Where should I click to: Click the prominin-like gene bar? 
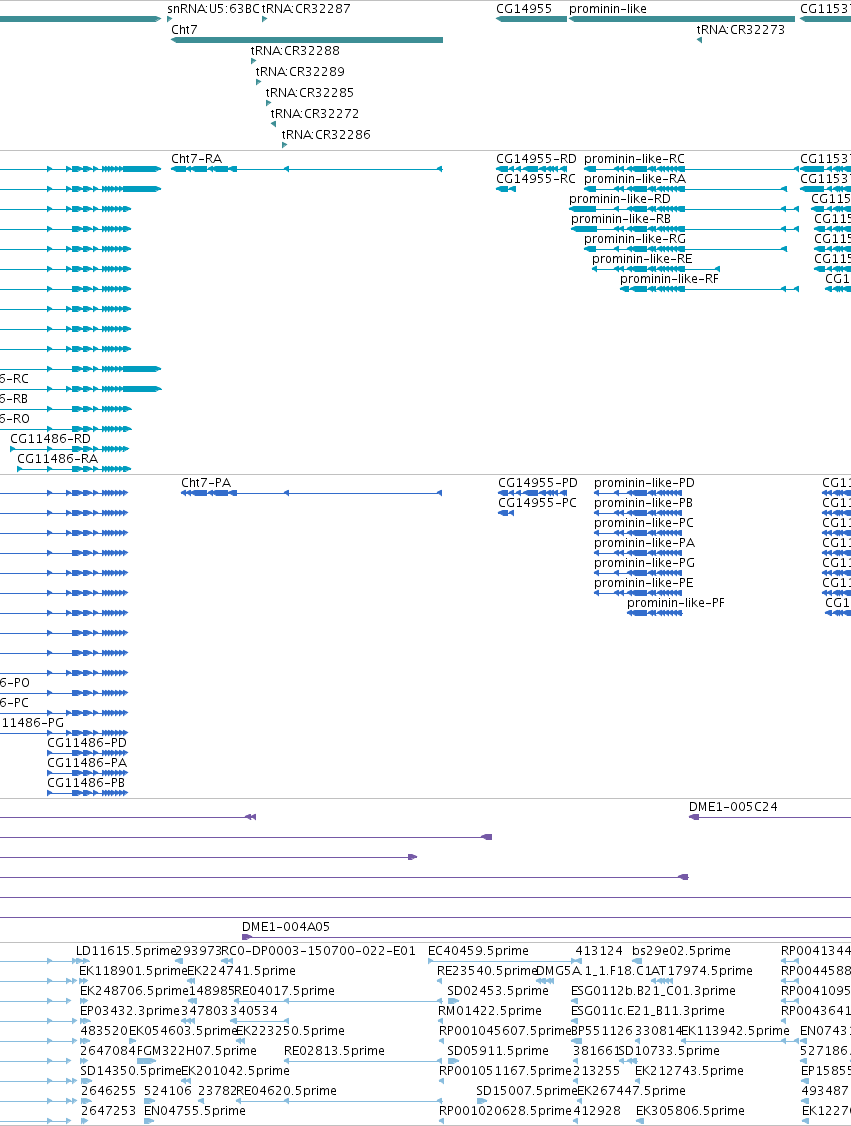tap(682, 19)
